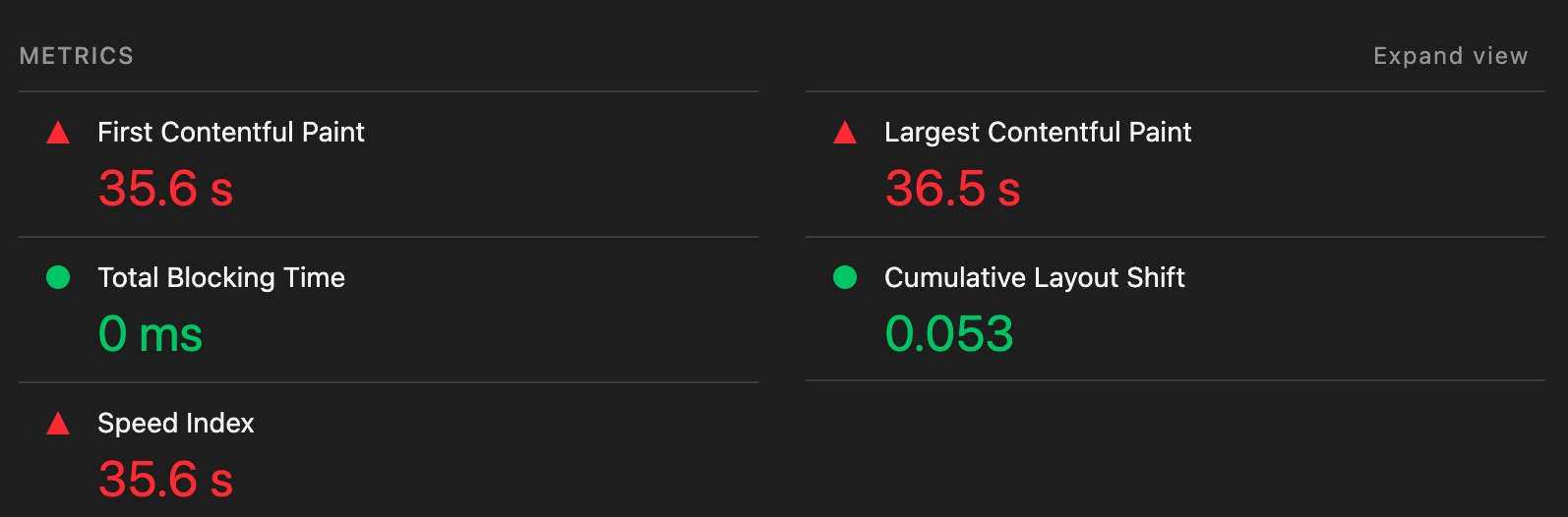Select the First Contentful Paint label
The image size is (1568, 517).
tap(231, 132)
